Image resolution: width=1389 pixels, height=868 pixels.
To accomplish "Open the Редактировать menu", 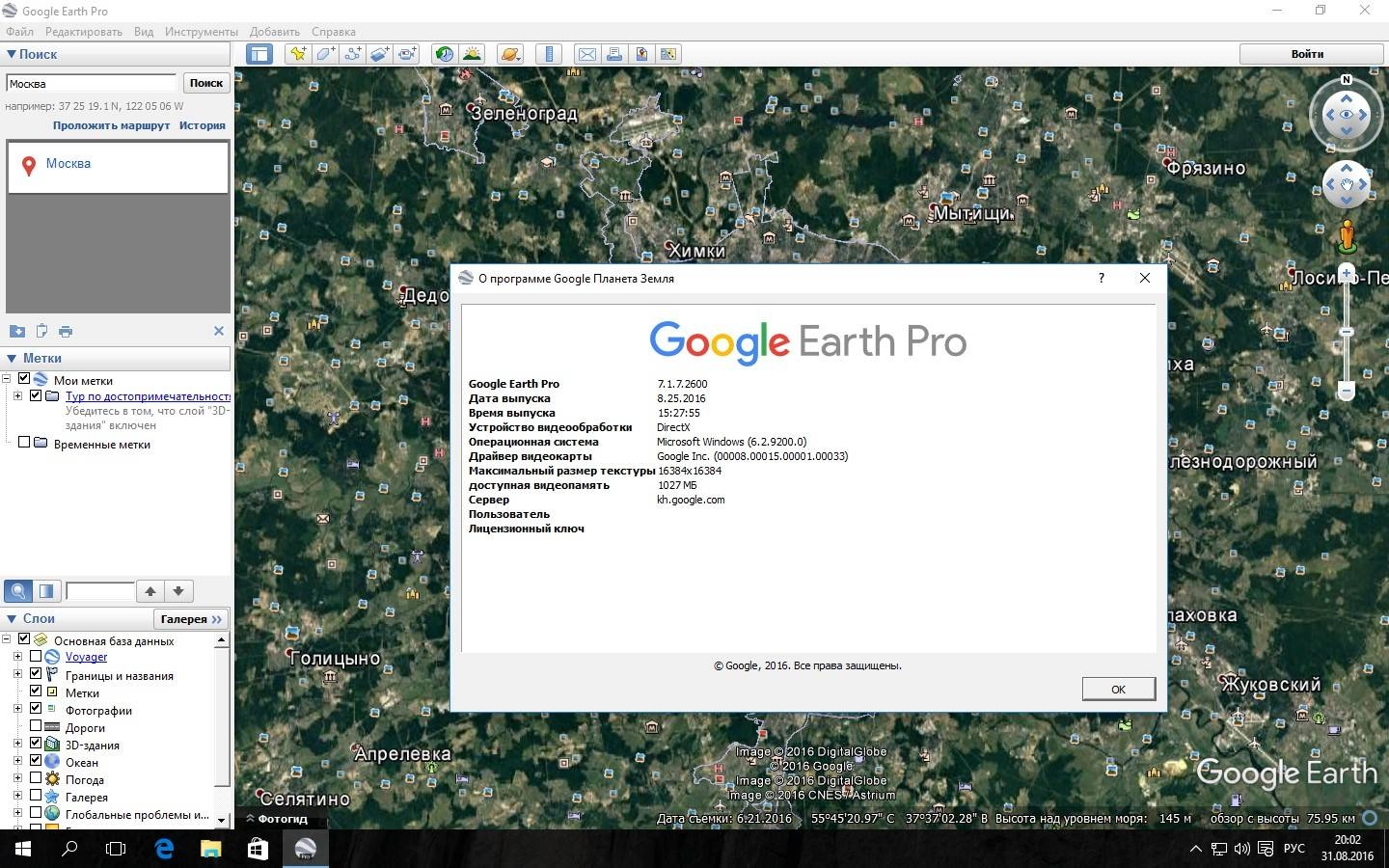I will coord(84,32).
